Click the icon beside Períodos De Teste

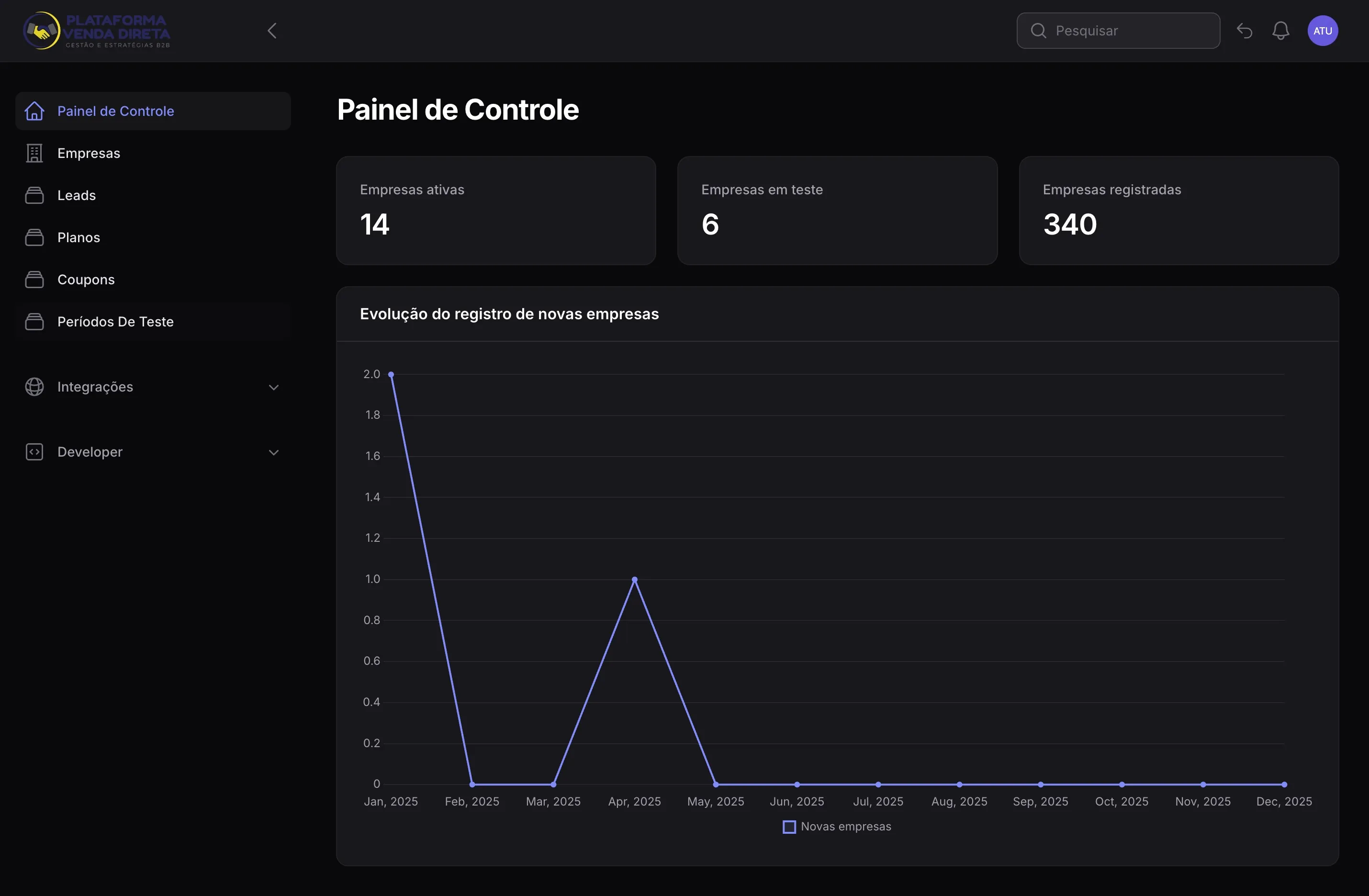tap(34, 322)
